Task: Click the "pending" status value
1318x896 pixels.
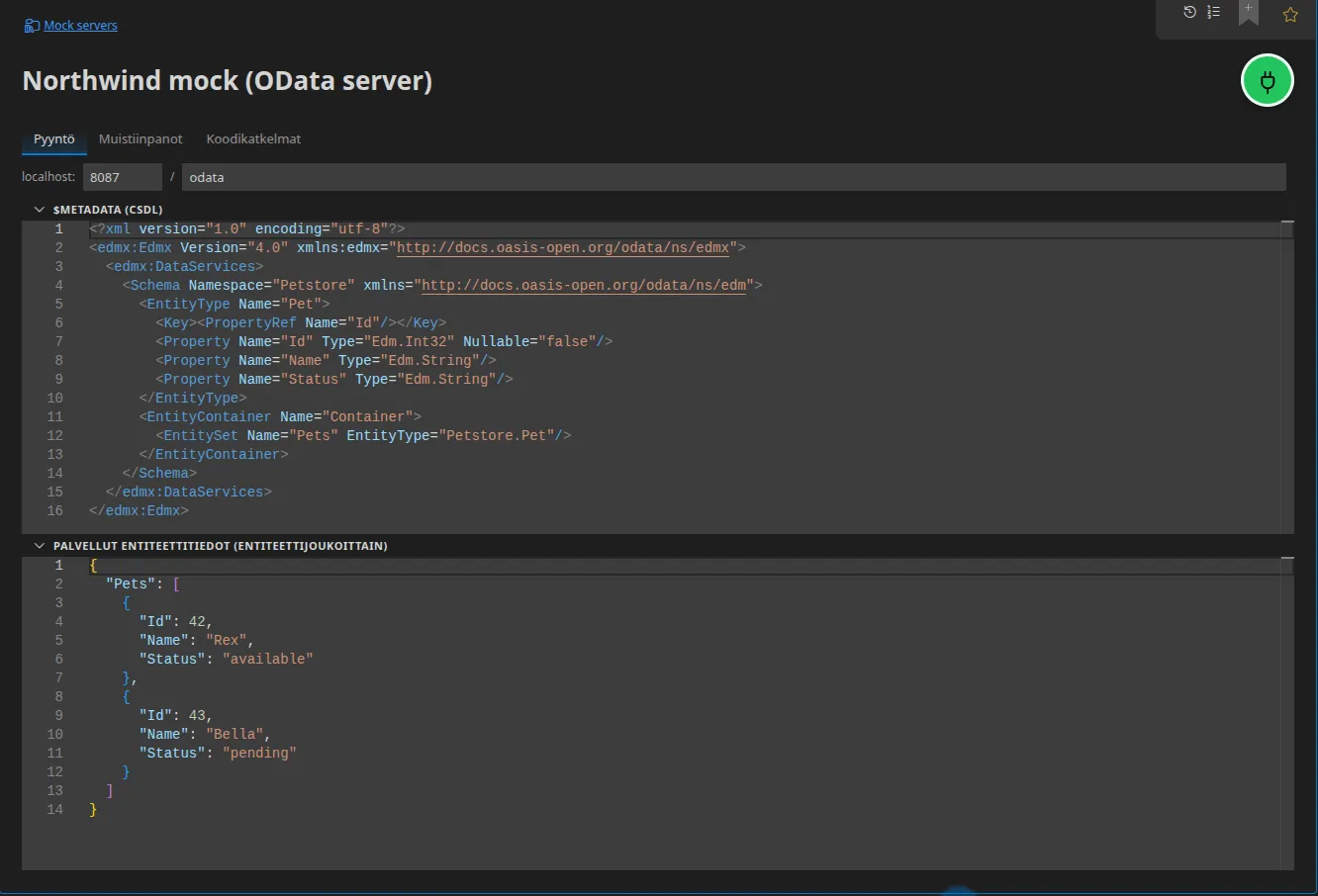Action: (x=259, y=753)
